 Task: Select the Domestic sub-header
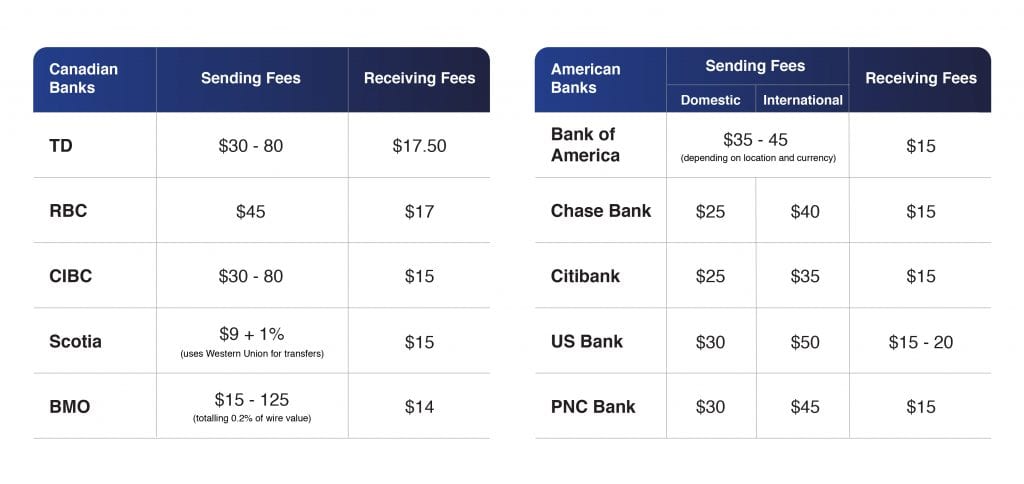[x=711, y=101]
